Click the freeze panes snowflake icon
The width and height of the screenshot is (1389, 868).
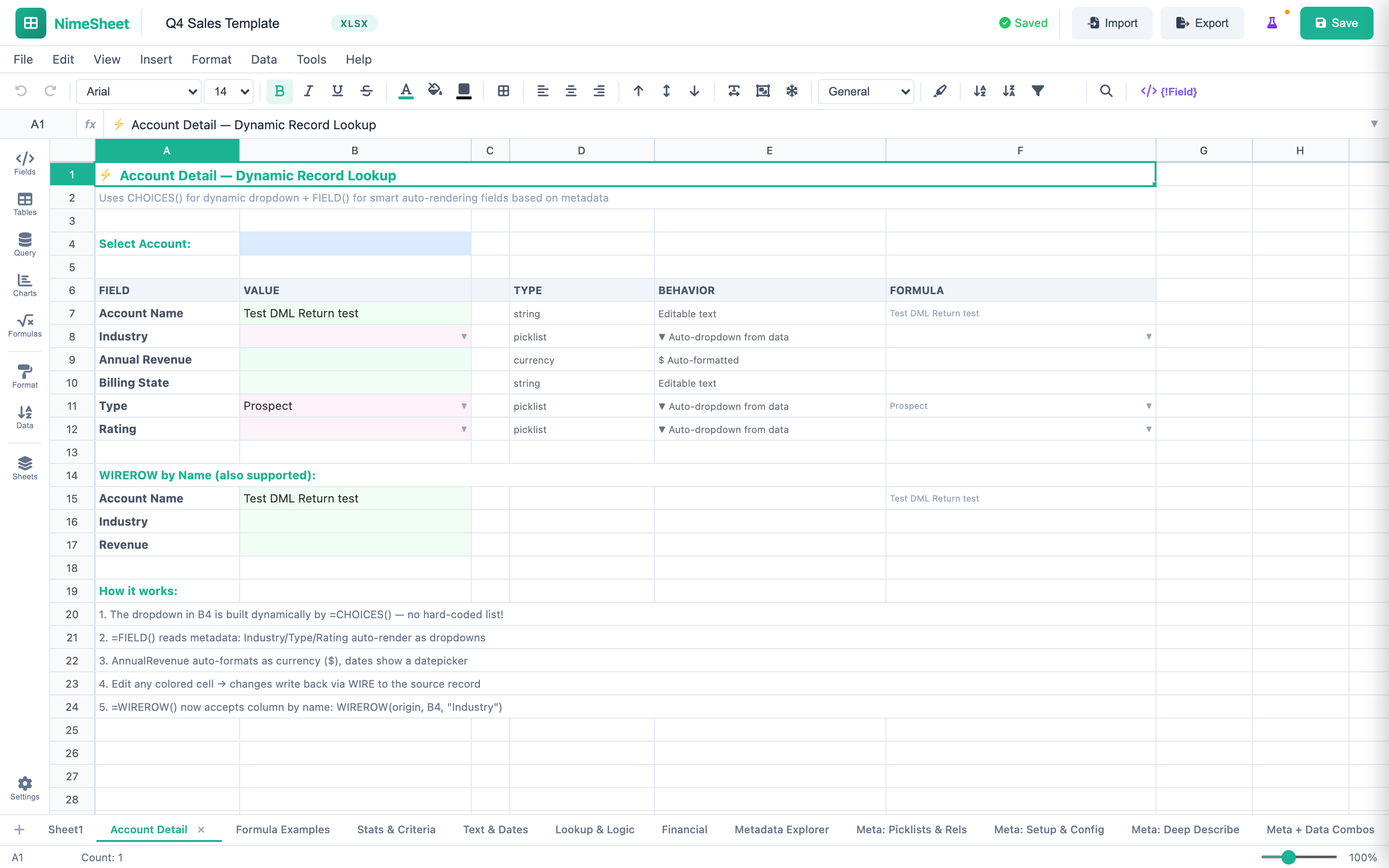coord(792,91)
